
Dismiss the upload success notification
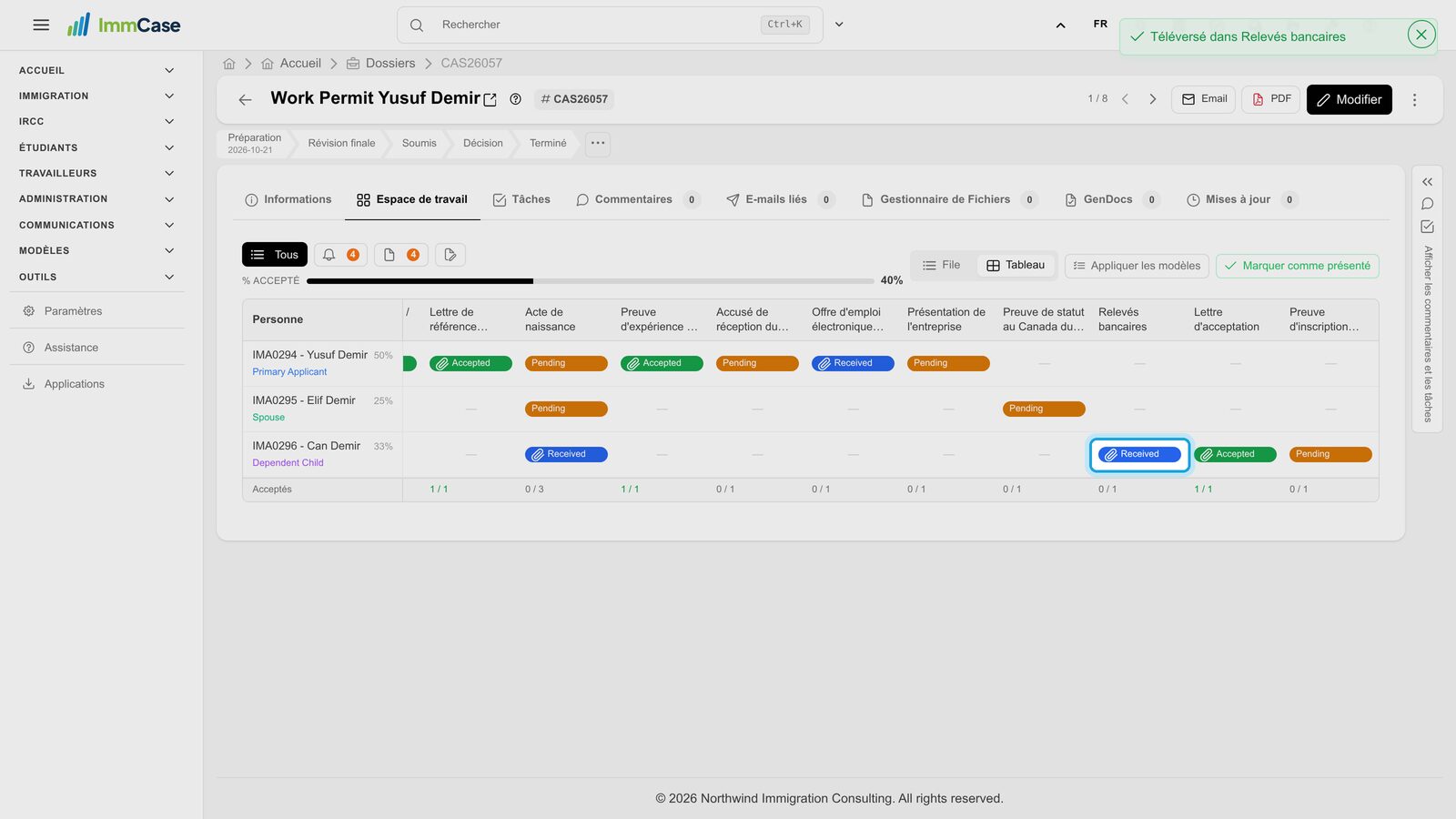[1421, 35]
